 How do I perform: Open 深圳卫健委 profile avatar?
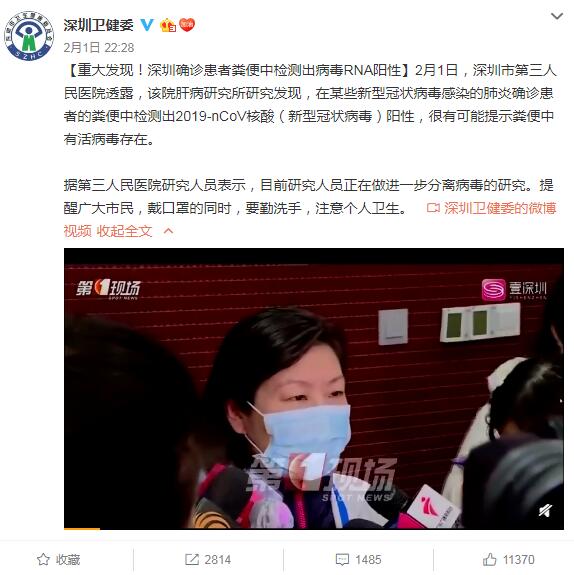[x=29, y=36]
